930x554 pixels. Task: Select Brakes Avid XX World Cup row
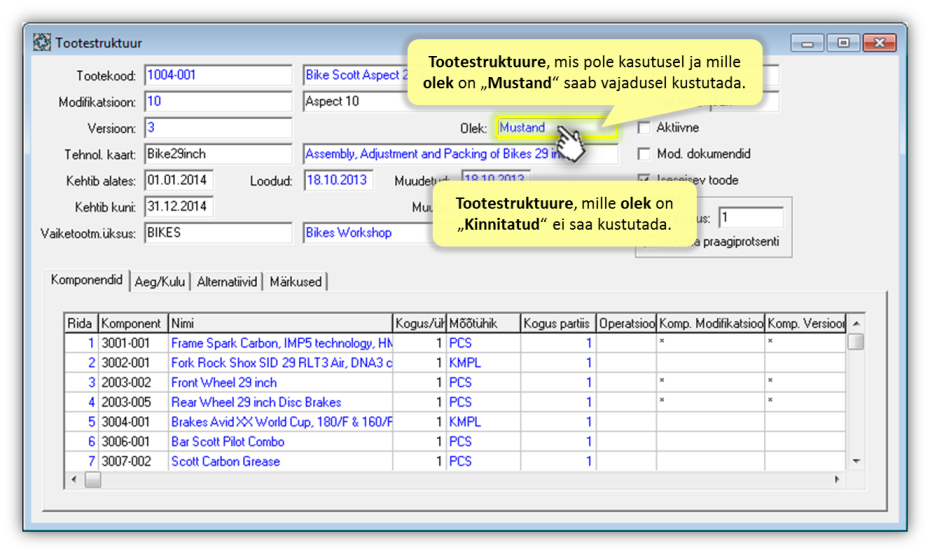point(455,422)
